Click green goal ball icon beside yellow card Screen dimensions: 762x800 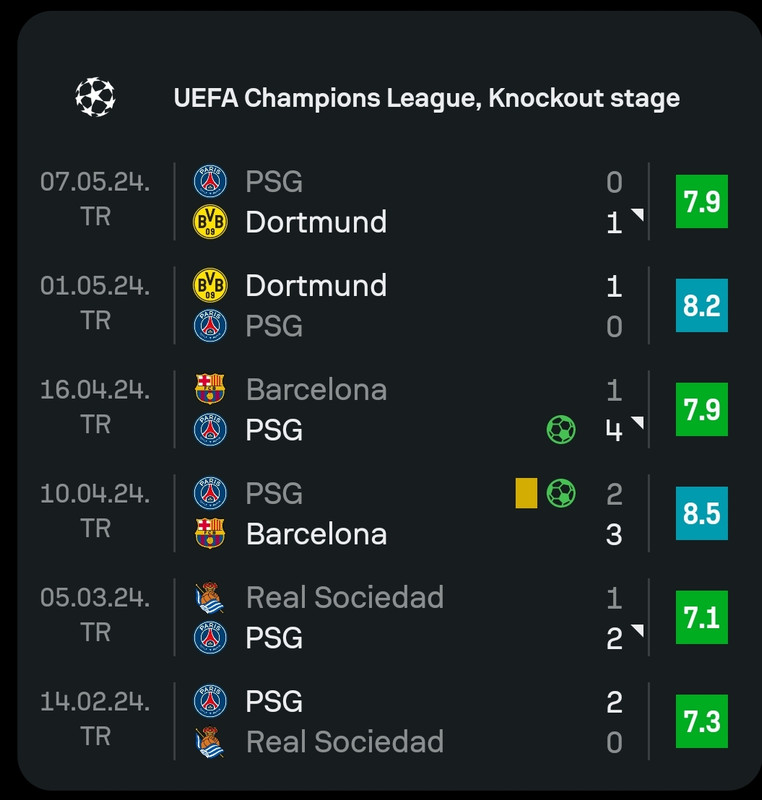561,493
